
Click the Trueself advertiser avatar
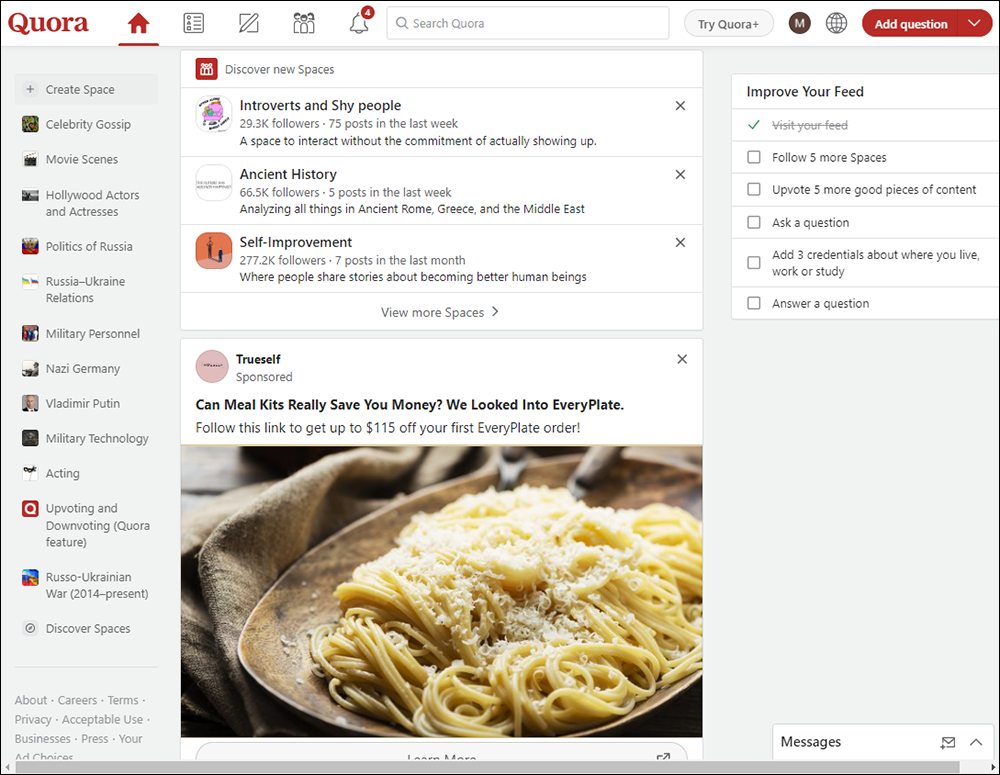coord(212,367)
